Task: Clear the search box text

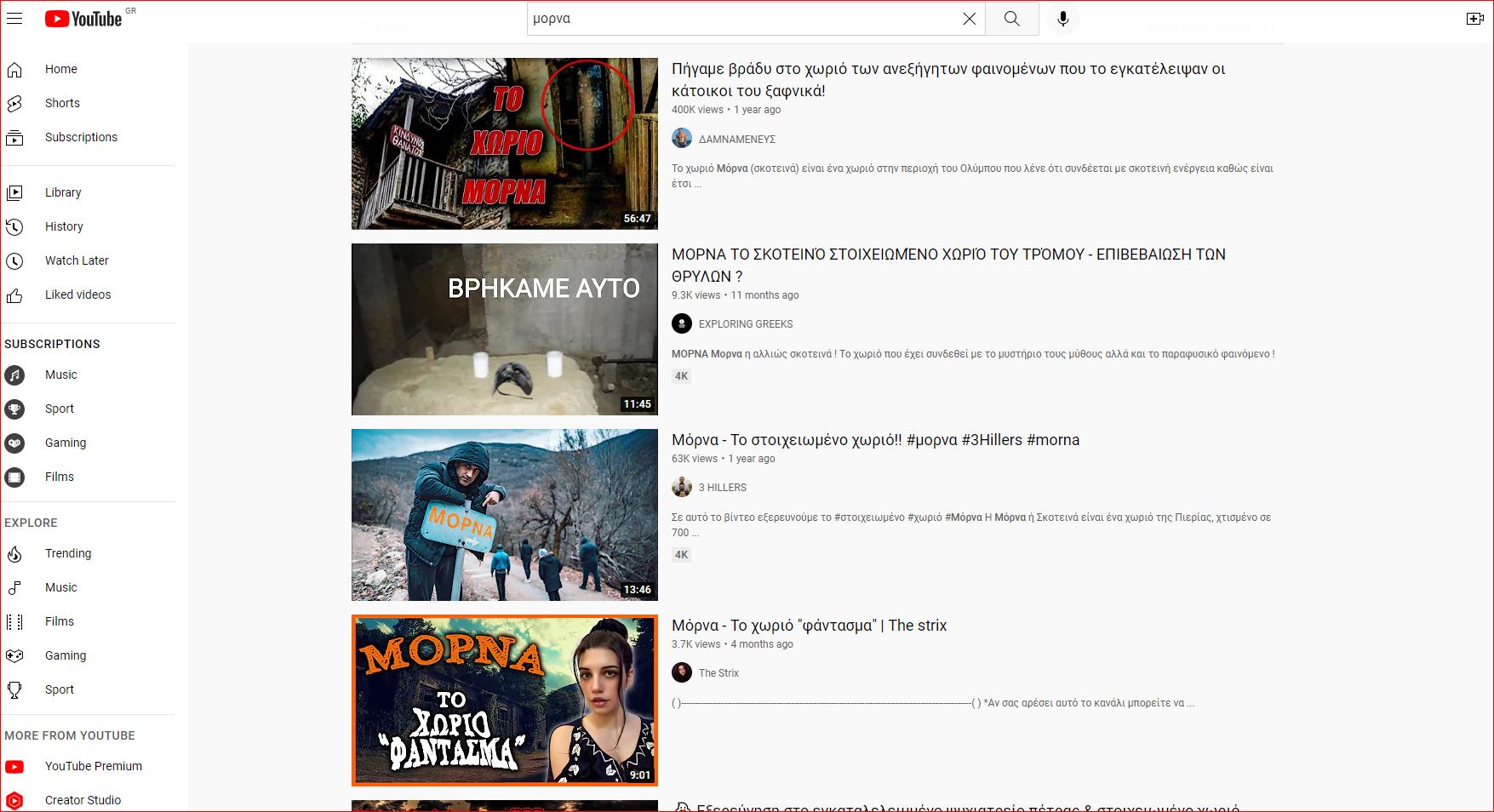Action: click(969, 19)
